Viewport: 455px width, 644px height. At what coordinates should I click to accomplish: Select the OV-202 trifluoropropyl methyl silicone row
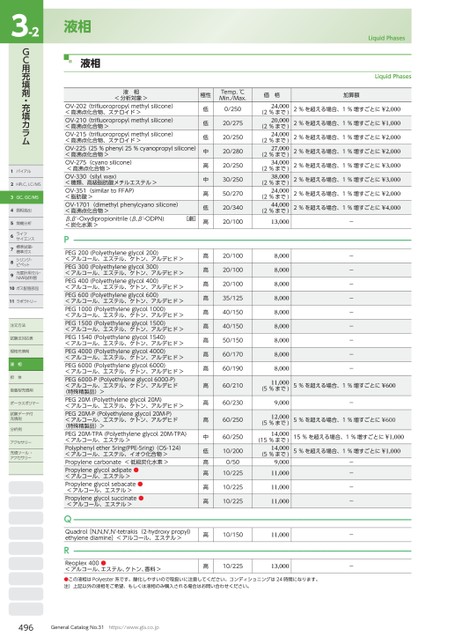[x=237, y=109]
